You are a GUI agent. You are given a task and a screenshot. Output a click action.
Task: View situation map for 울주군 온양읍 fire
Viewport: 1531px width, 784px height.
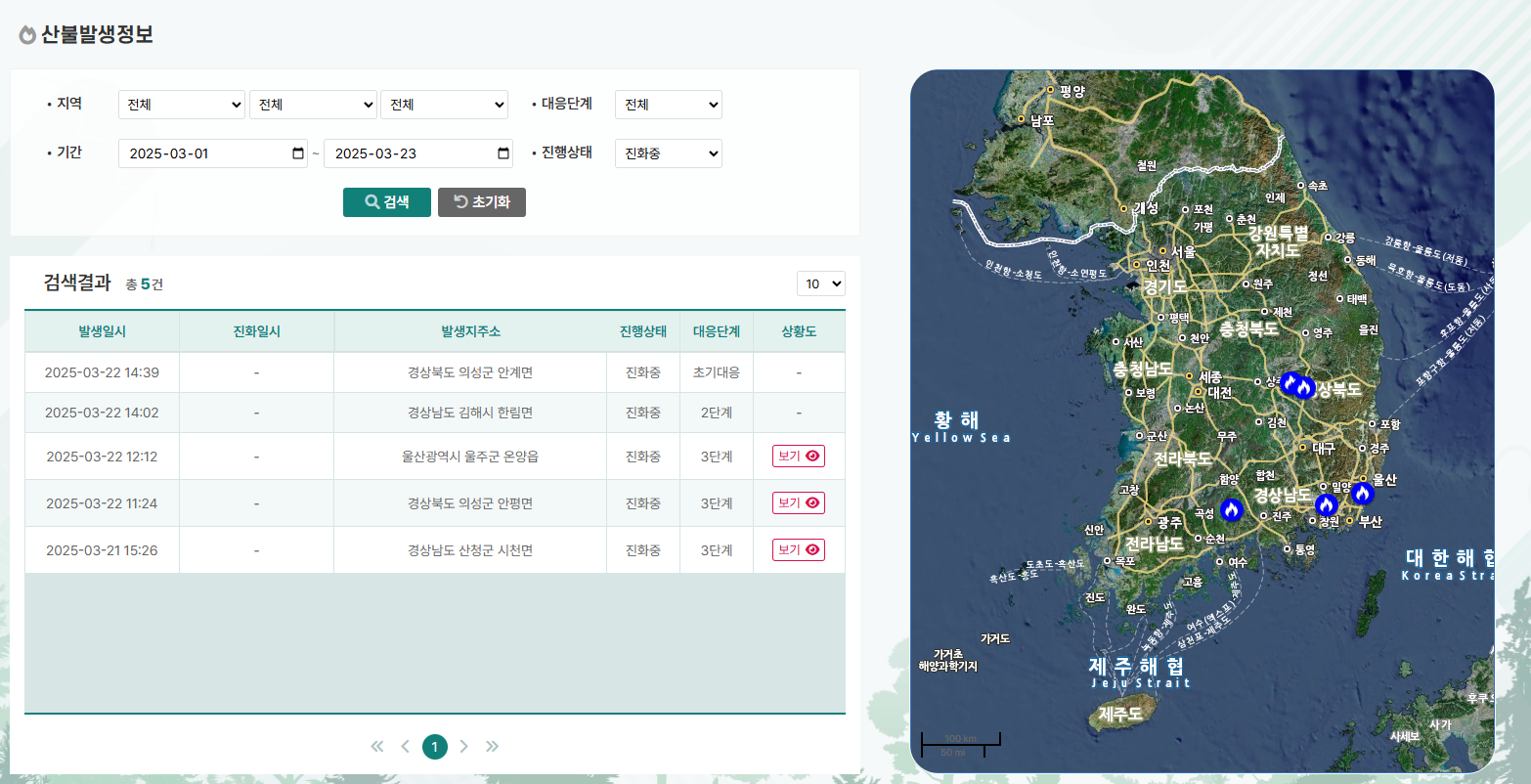799,456
